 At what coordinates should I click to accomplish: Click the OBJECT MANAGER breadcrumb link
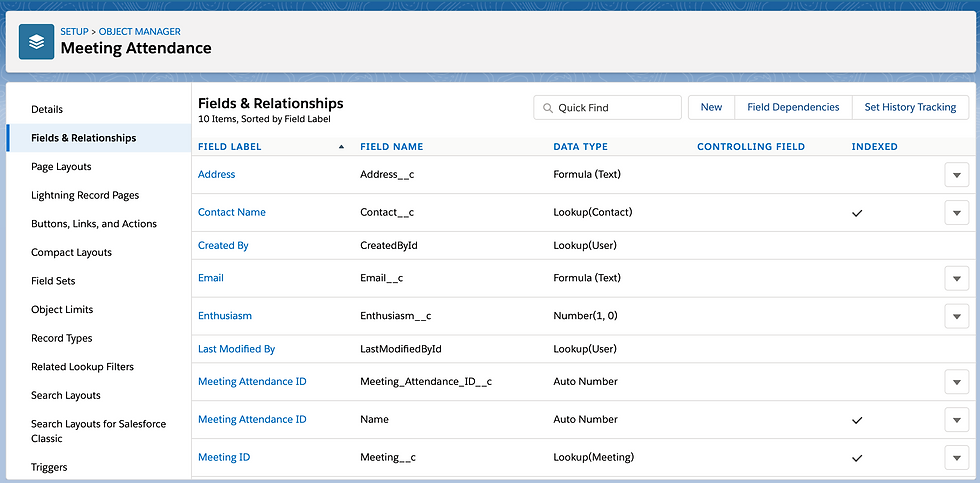click(x=140, y=31)
